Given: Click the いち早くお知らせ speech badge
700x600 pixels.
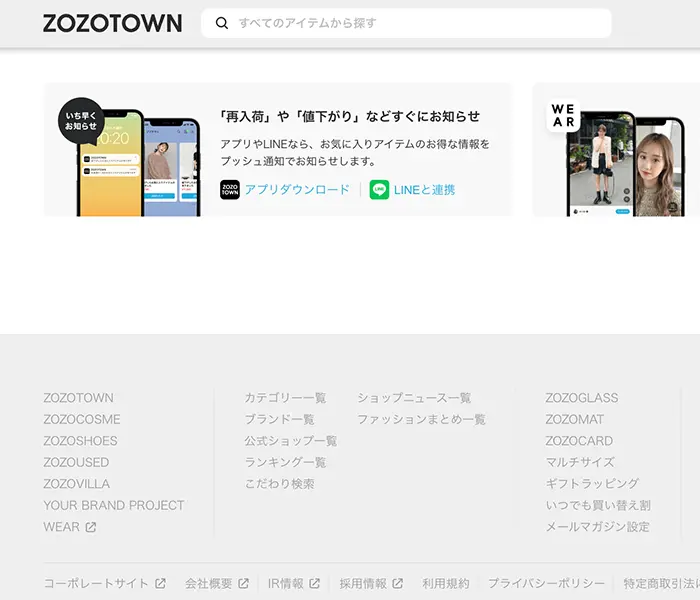Looking at the screenshot, I should [81, 121].
